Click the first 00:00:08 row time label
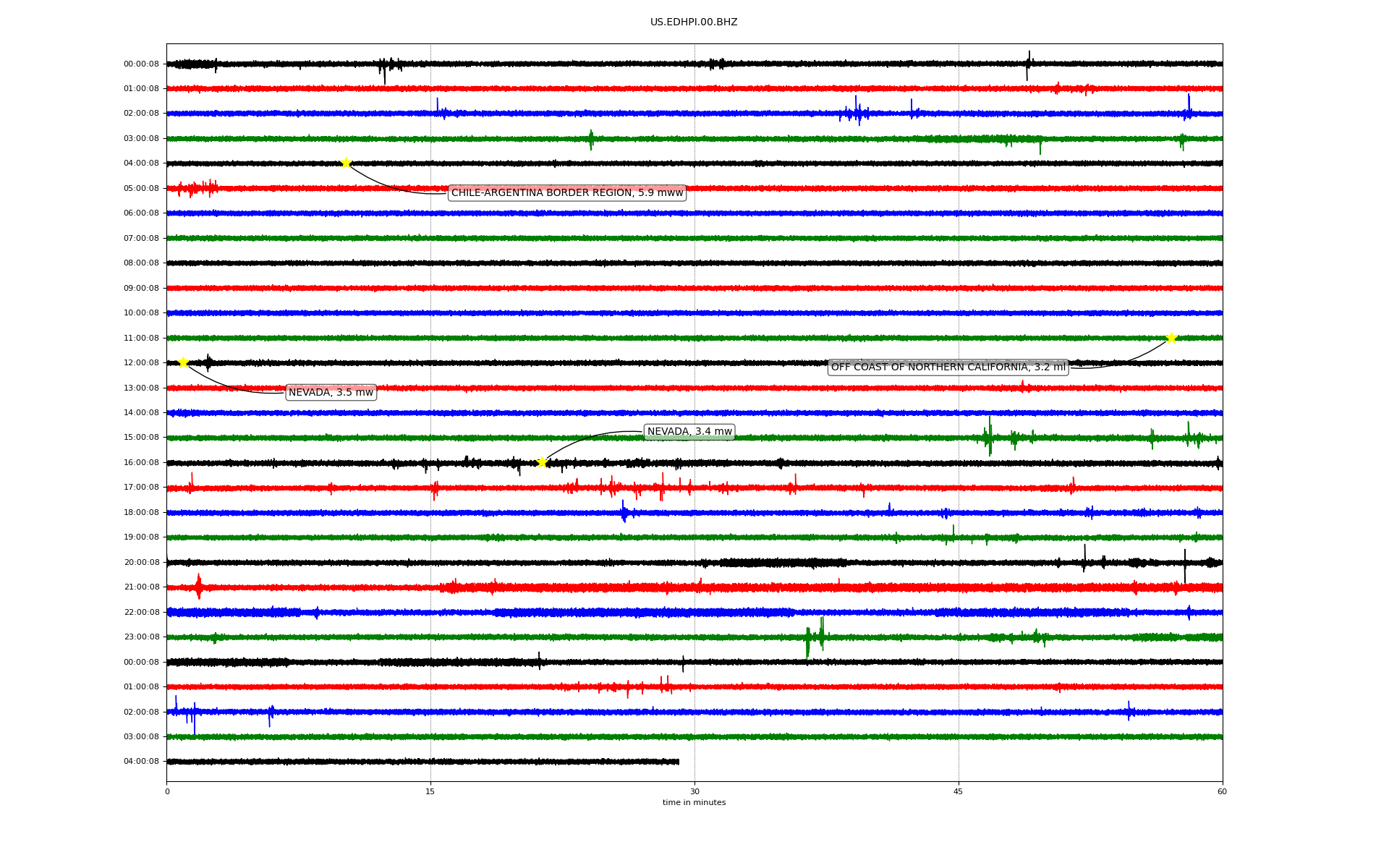This screenshot has height=868, width=1389. tap(141, 64)
